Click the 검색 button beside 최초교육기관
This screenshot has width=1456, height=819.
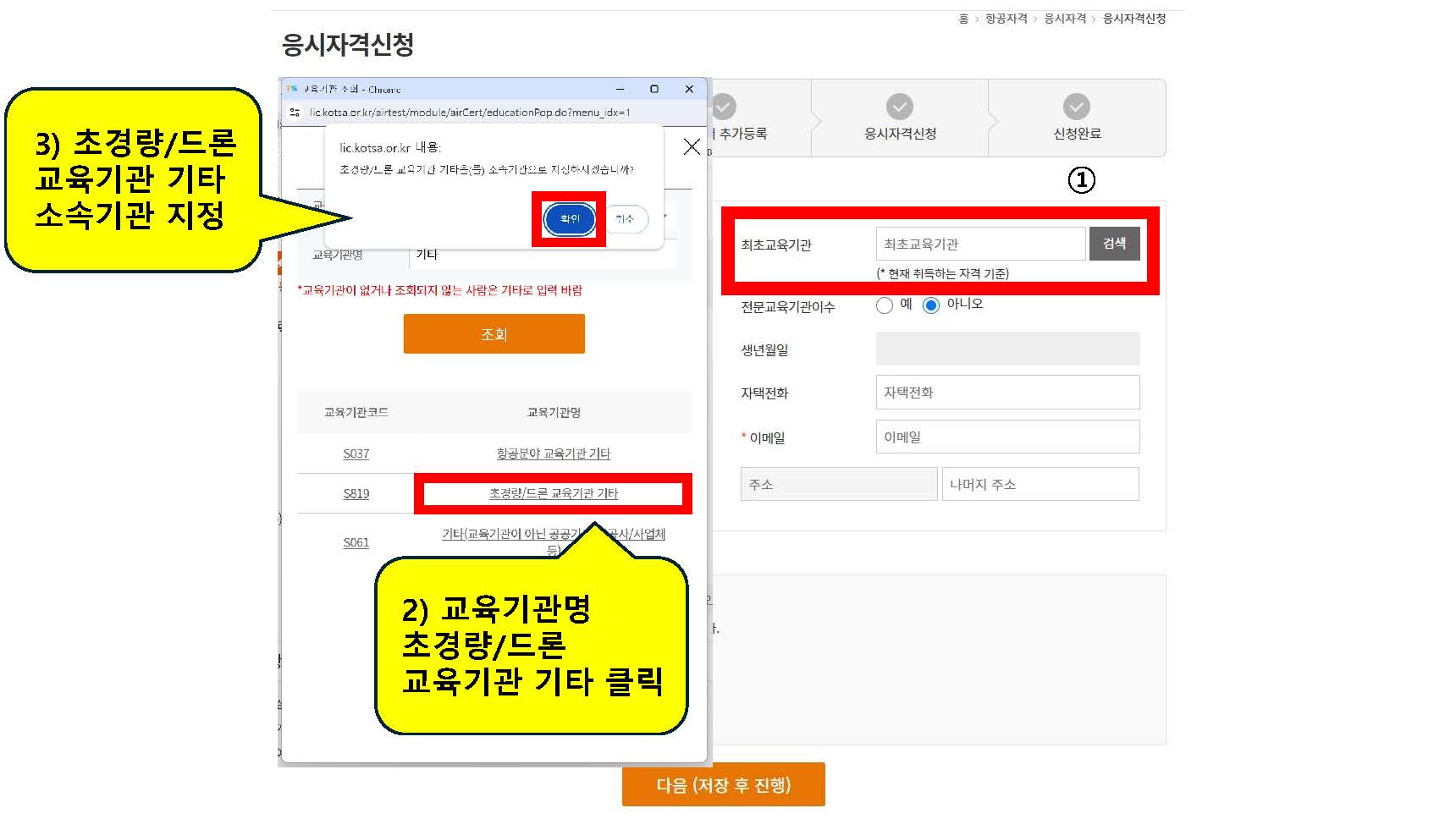click(1114, 244)
